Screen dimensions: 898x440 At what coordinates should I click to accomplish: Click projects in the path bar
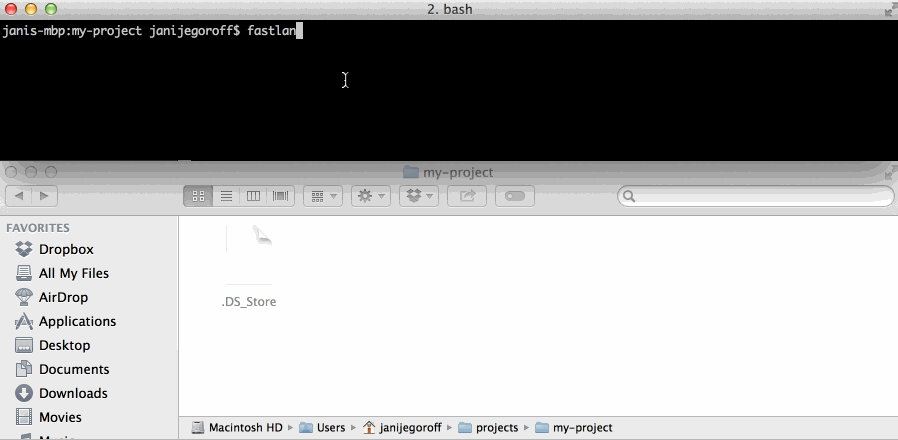pos(488,428)
